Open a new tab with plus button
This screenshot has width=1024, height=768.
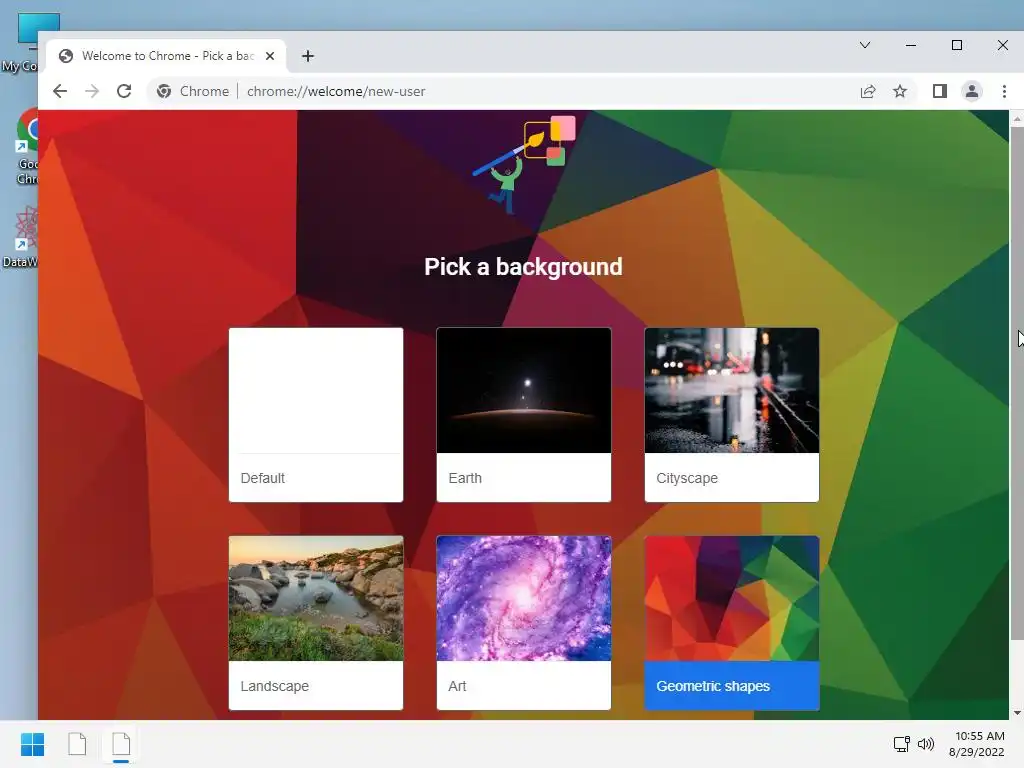coord(308,56)
